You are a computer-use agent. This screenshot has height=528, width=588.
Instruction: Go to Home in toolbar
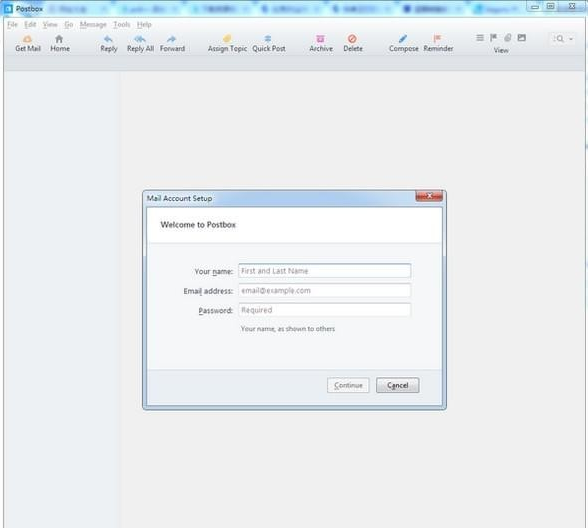click(60, 44)
